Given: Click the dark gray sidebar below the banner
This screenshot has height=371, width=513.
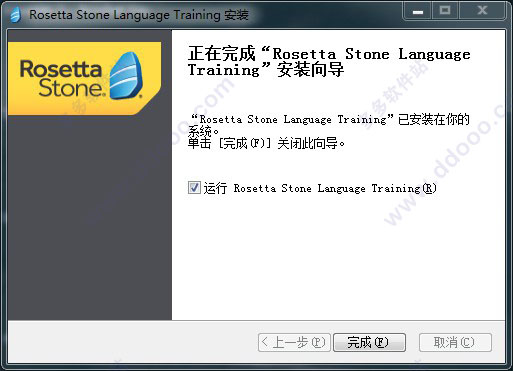Looking at the screenshot, I should tap(90, 217).
